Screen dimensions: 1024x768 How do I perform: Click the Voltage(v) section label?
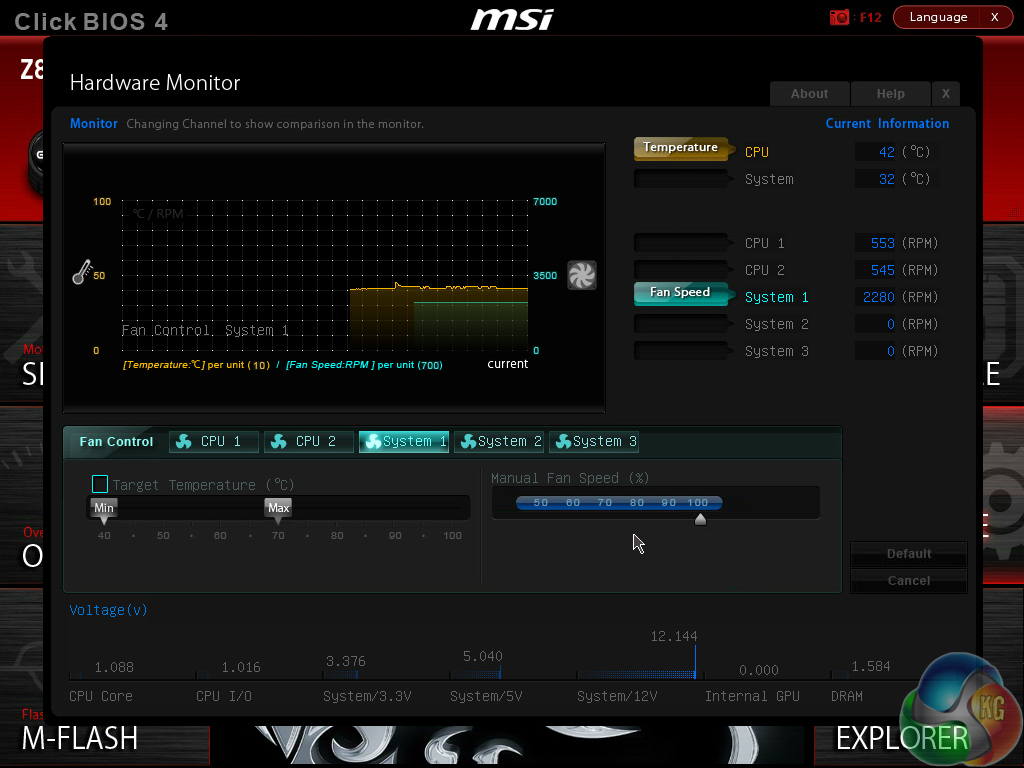[108, 610]
